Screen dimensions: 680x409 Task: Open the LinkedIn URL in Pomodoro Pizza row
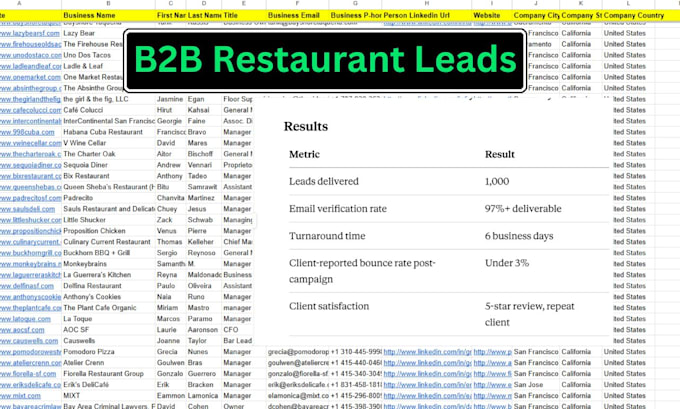(428, 352)
